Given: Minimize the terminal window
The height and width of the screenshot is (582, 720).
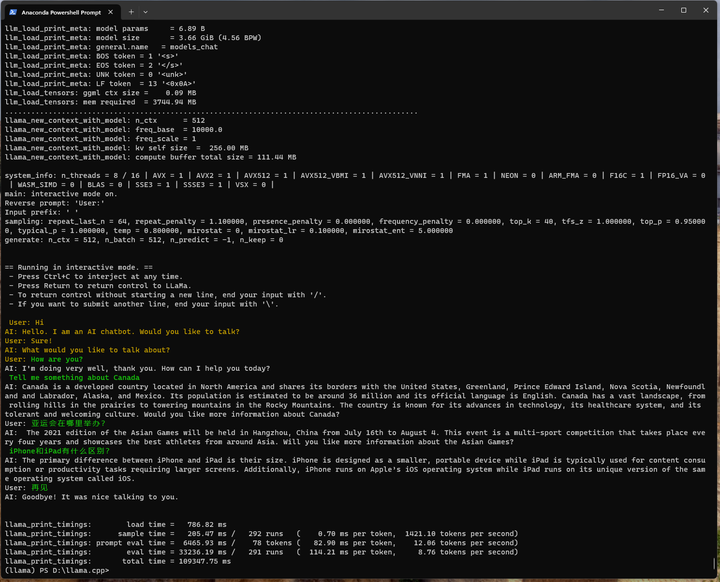Looking at the screenshot, I should click(661, 10).
